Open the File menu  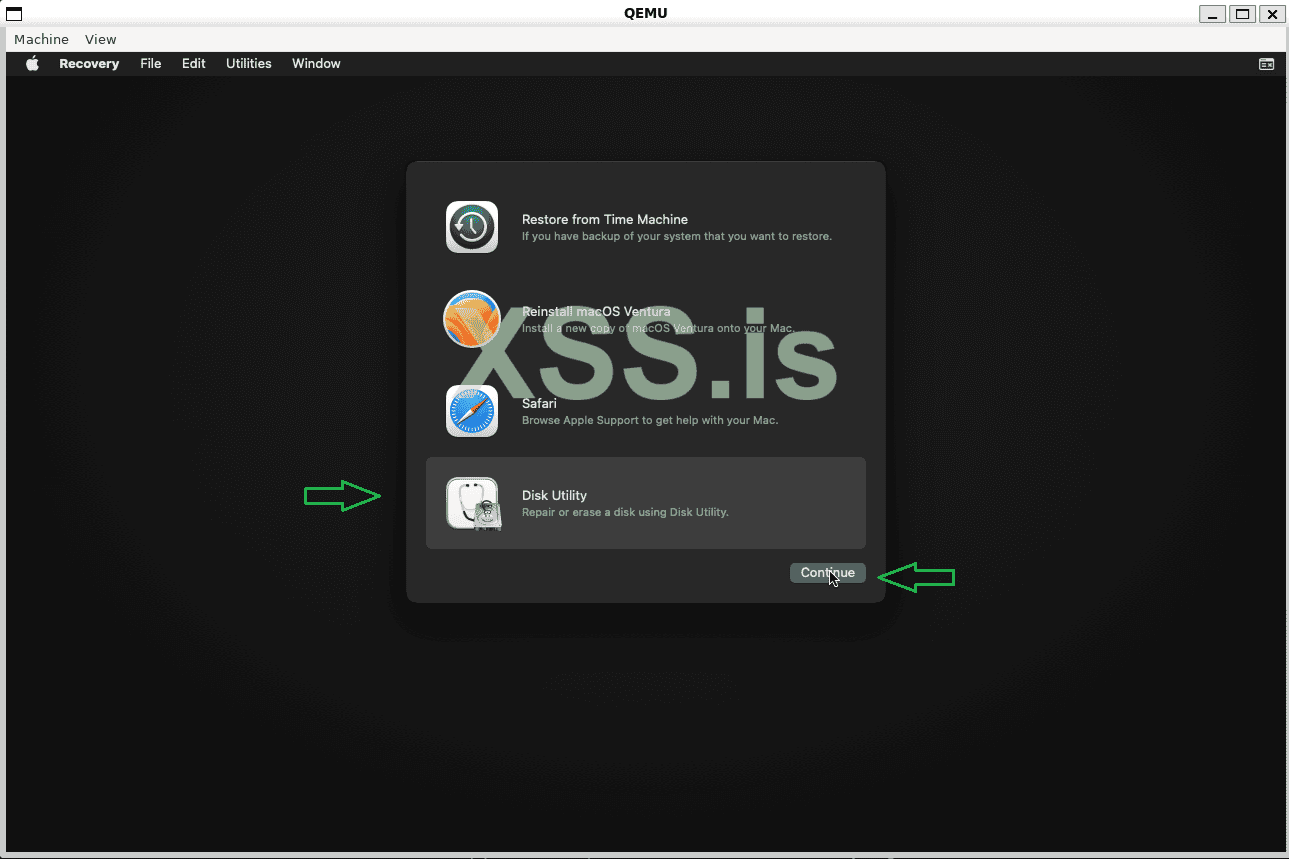click(151, 64)
